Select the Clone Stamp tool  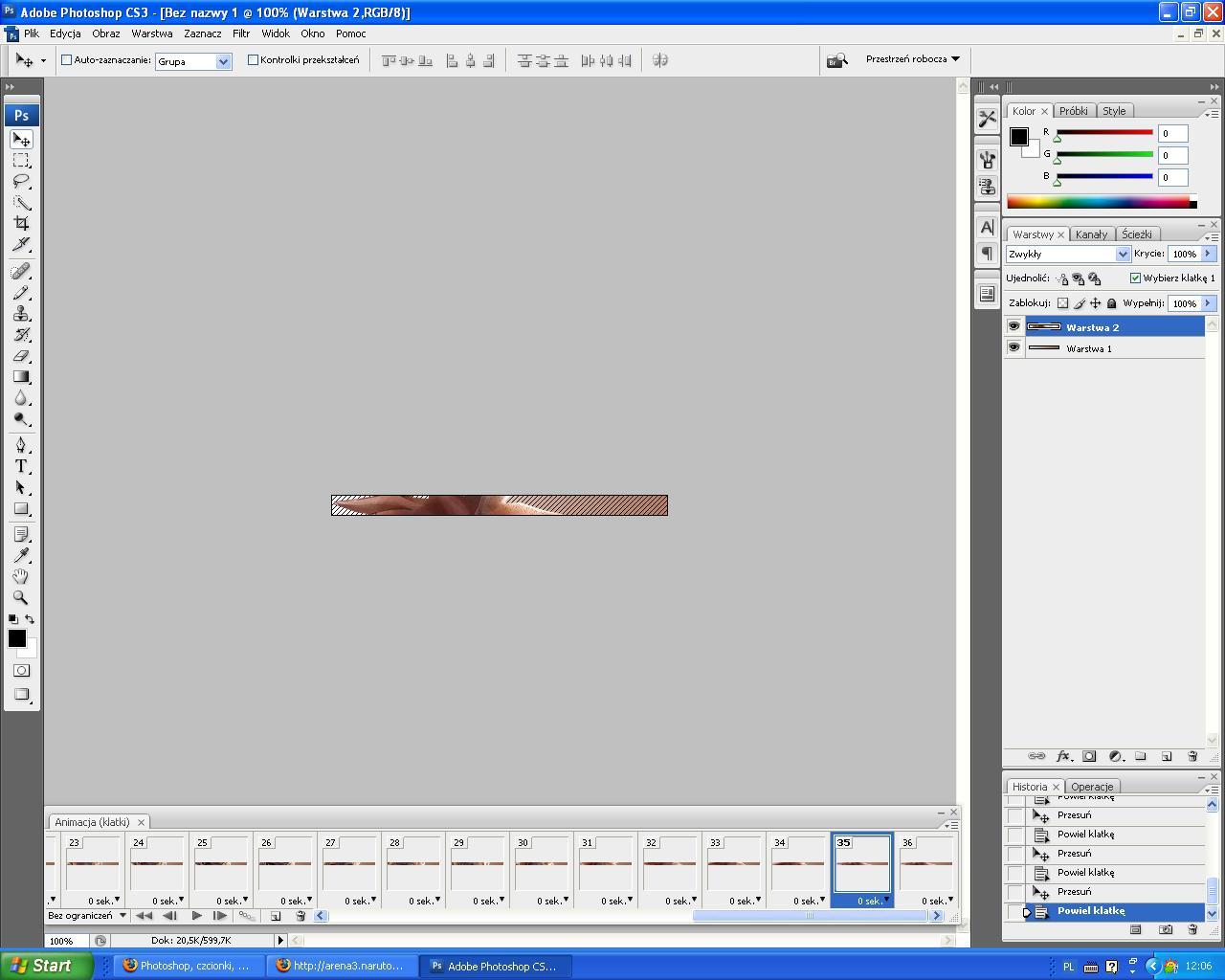(21, 314)
